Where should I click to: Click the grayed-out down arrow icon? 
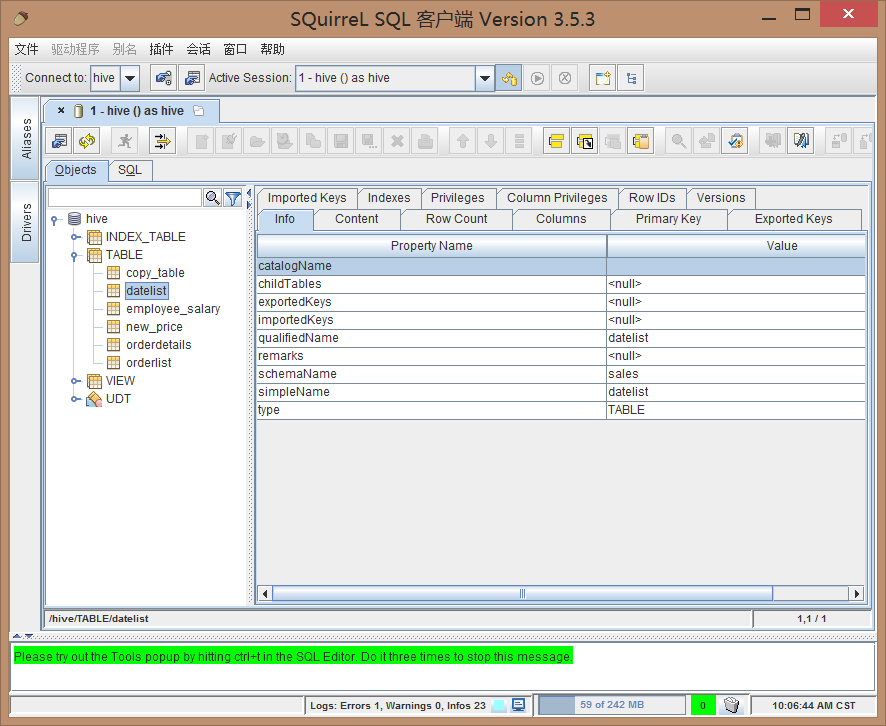[x=491, y=141]
